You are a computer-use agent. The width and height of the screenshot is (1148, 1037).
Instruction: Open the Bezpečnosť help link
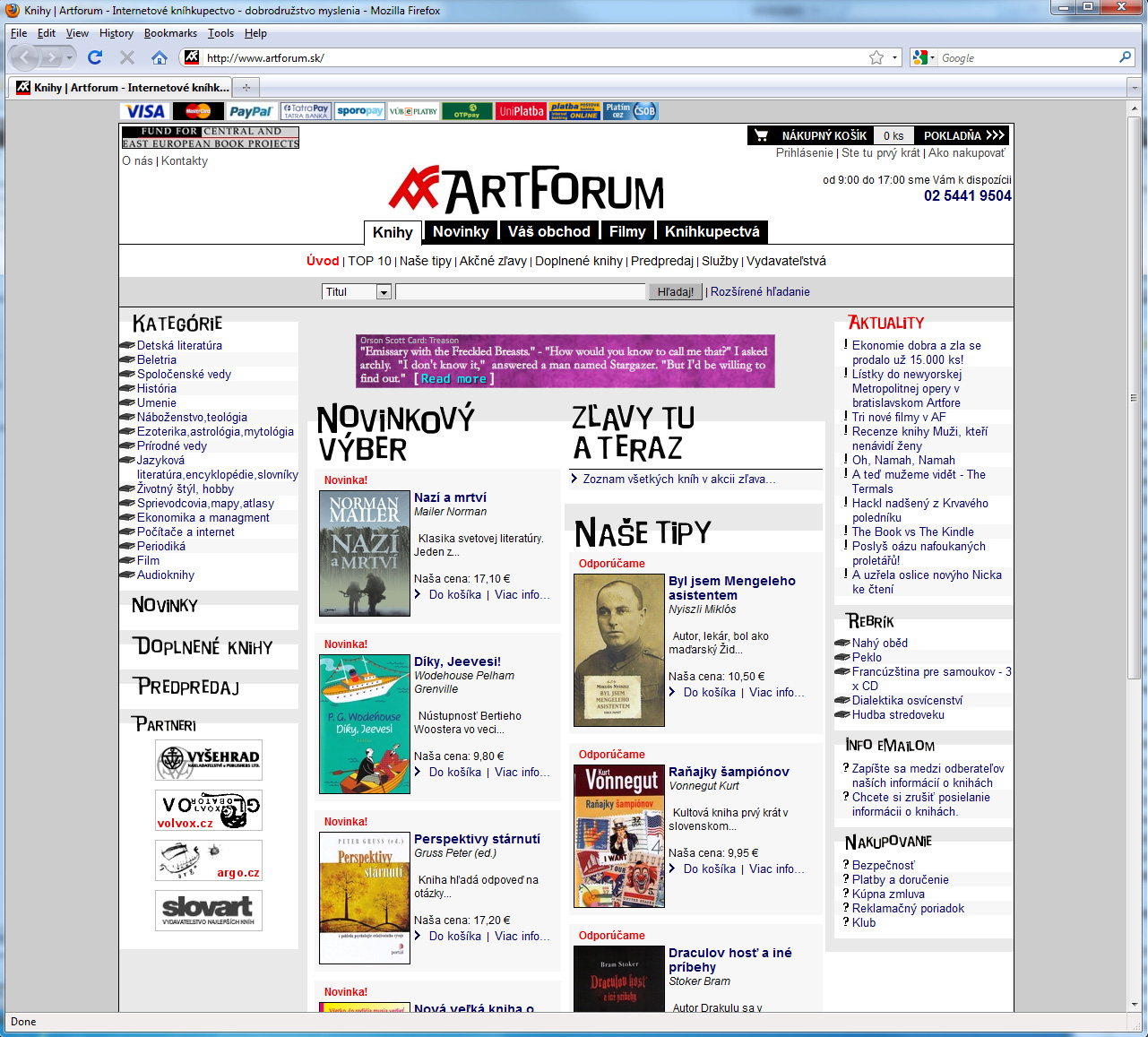tap(884, 865)
